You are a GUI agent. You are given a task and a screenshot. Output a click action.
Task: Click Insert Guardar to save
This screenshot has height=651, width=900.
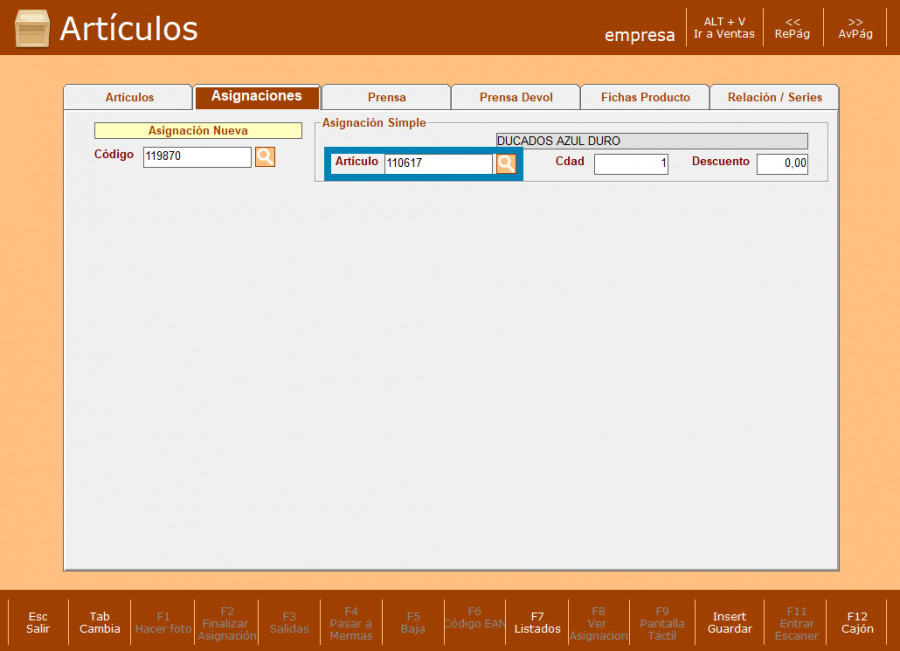tap(729, 623)
